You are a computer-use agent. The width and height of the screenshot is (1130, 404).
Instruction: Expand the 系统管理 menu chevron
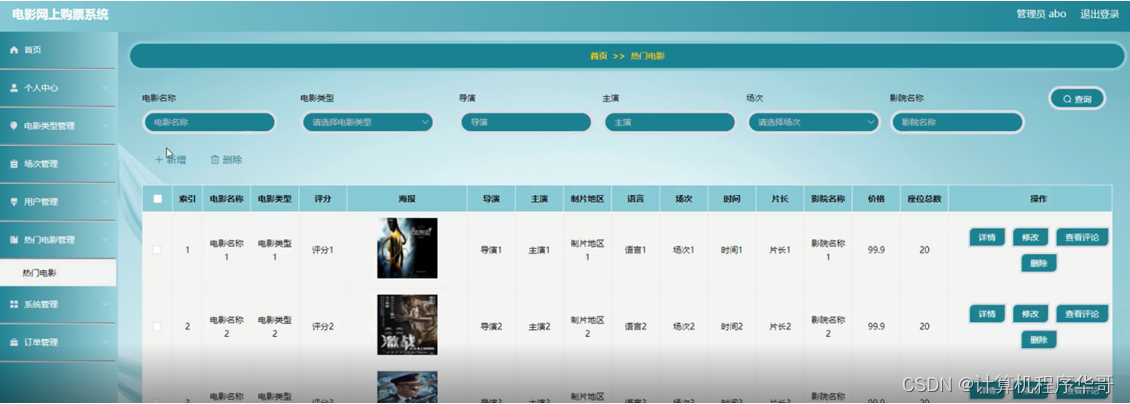105,305
